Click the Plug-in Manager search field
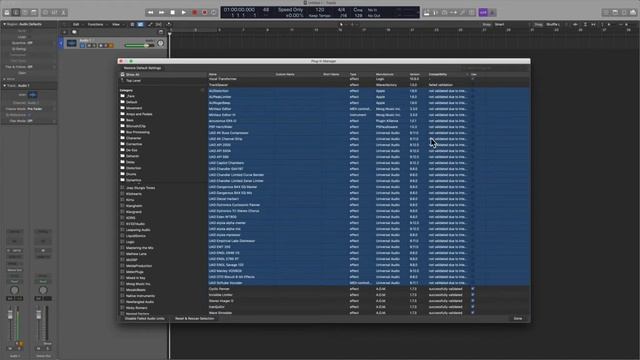The height and width of the screenshot is (360, 640). click(x=494, y=68)
